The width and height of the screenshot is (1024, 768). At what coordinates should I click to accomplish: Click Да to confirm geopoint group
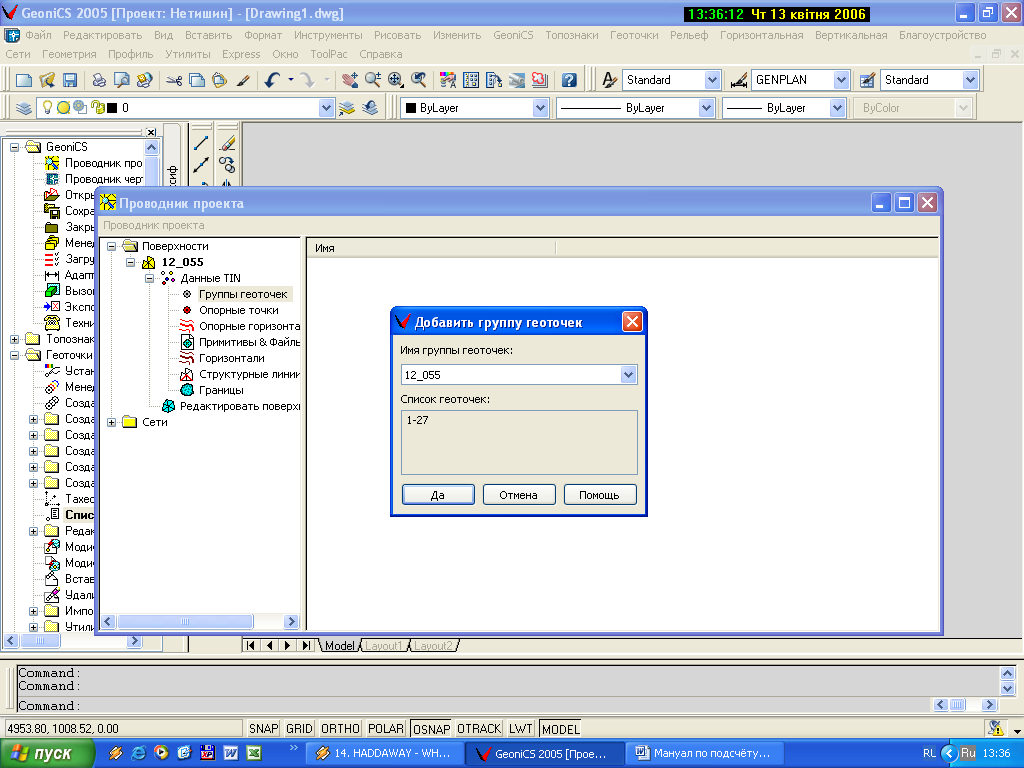[x=438, y=495]
